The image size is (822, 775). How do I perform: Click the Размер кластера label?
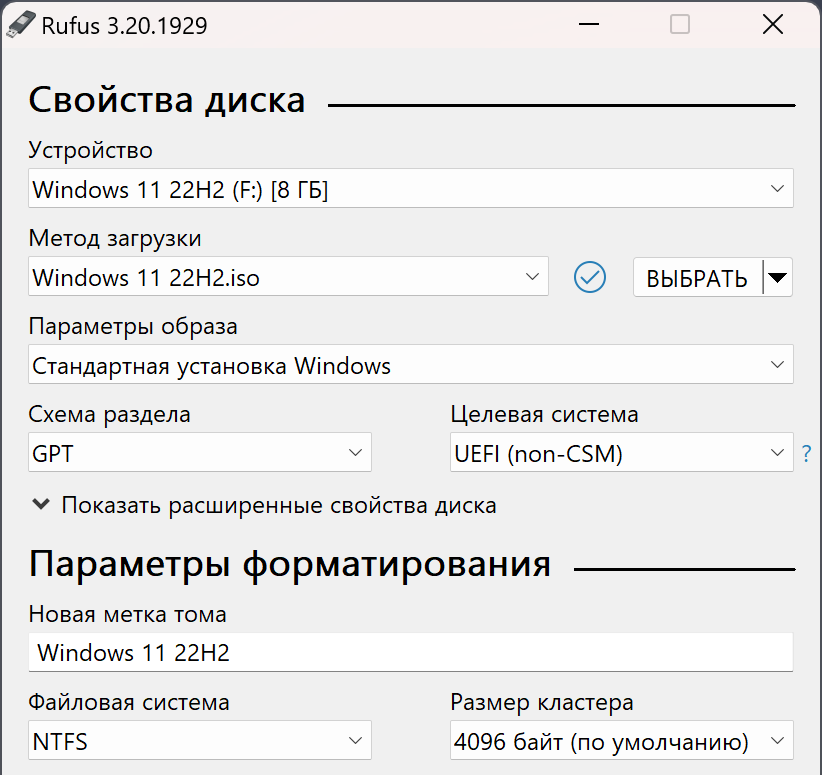pyautogui.click(x=542, y=703)
